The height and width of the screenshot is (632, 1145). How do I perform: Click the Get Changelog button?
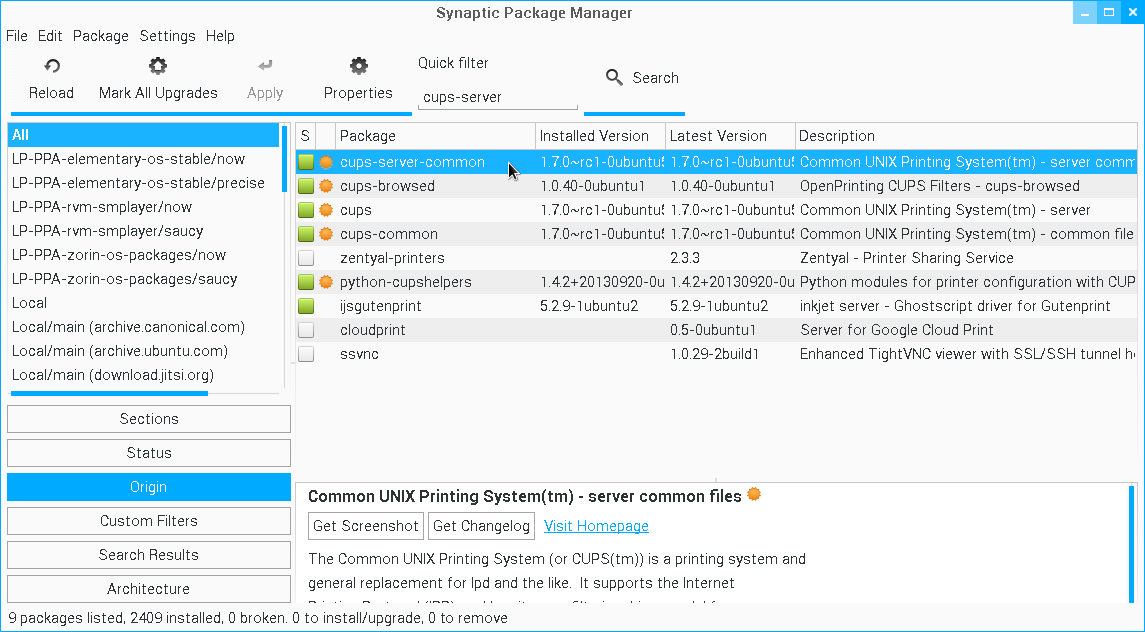481,526
